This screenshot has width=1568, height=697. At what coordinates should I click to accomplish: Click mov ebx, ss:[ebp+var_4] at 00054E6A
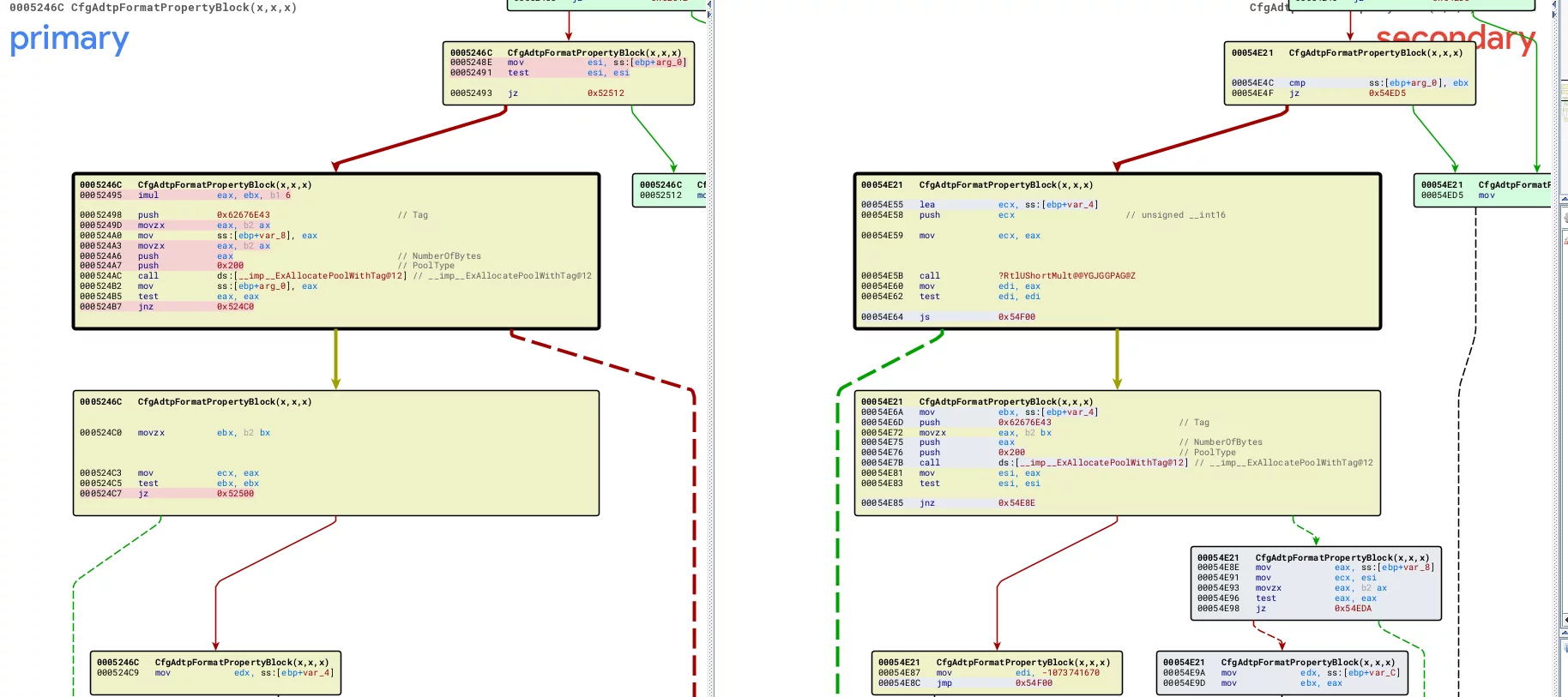[980, 412]
